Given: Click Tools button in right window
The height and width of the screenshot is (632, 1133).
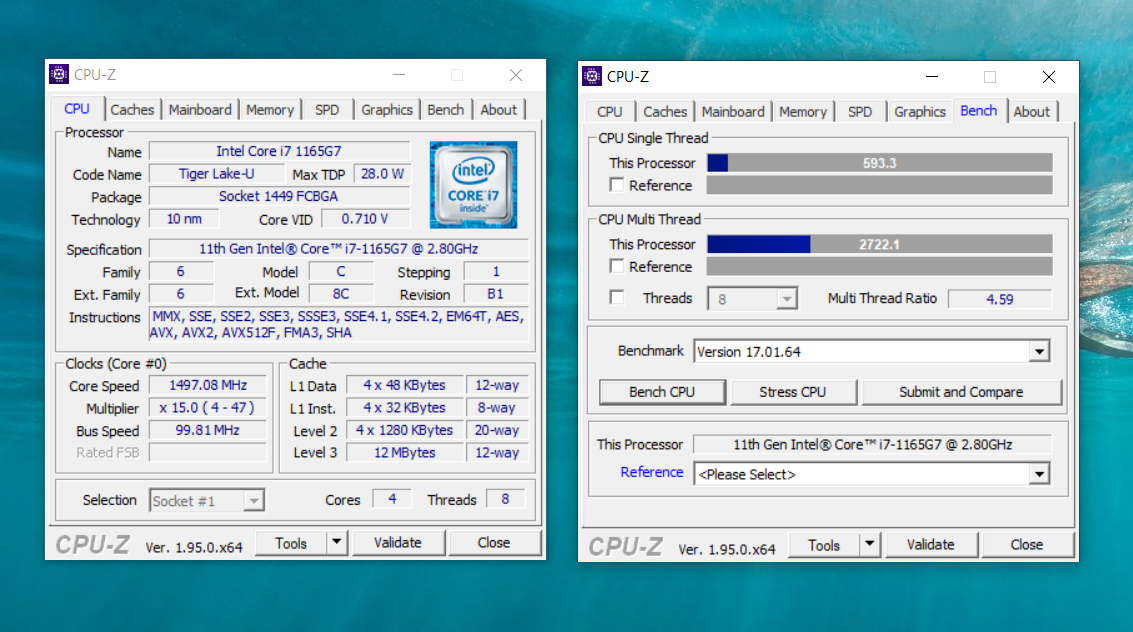Looking at the screenshot, I should (824, 545).
